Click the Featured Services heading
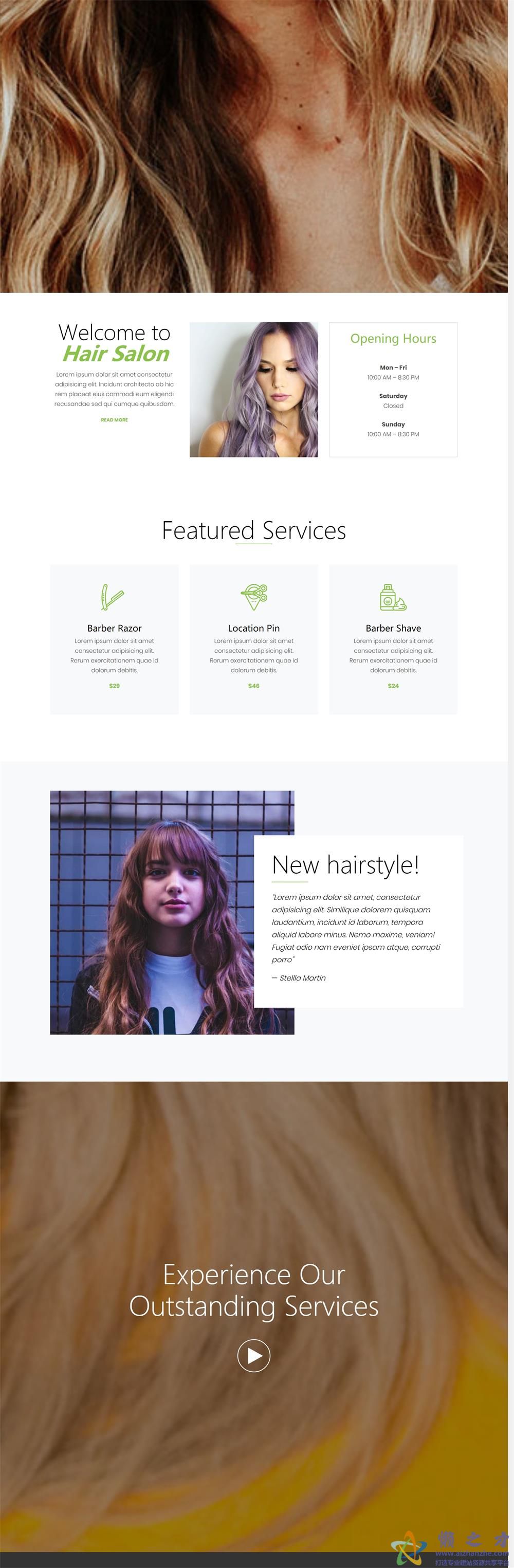The height and width of the screenshot is (1568, 514). 254,531
